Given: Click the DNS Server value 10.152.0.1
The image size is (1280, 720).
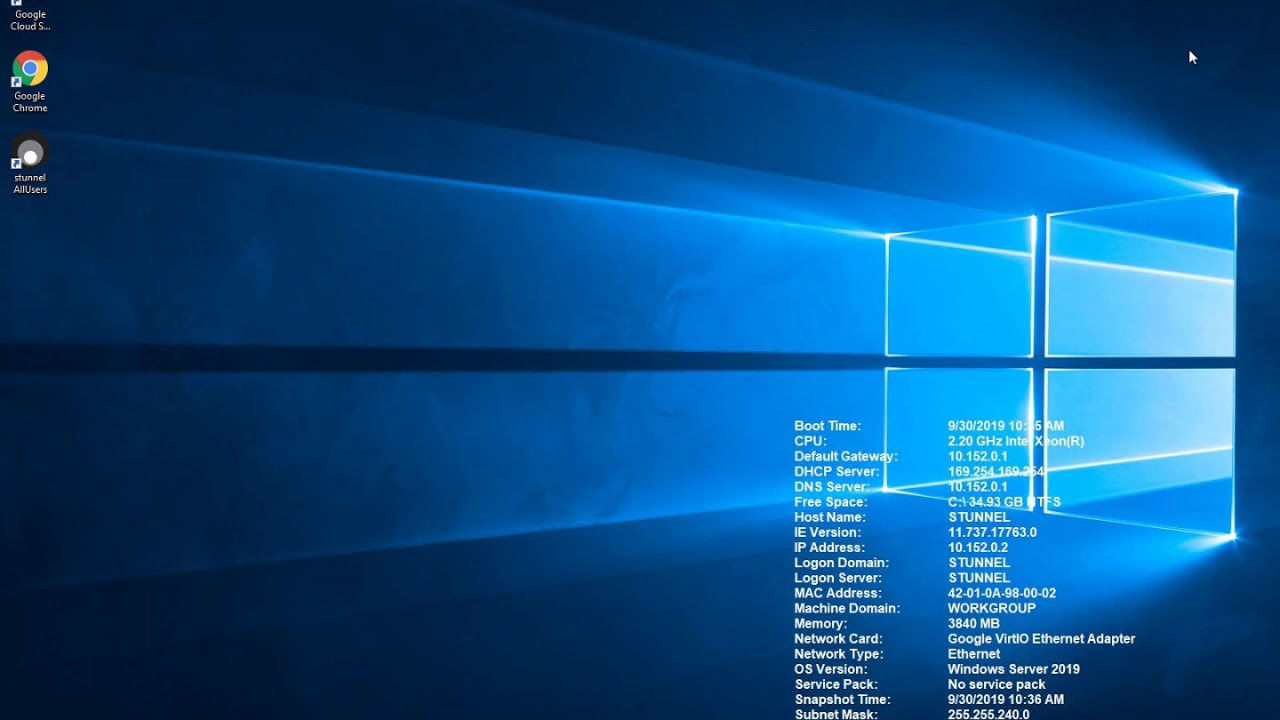Looking at the screenshot, I should pos(978,487).
